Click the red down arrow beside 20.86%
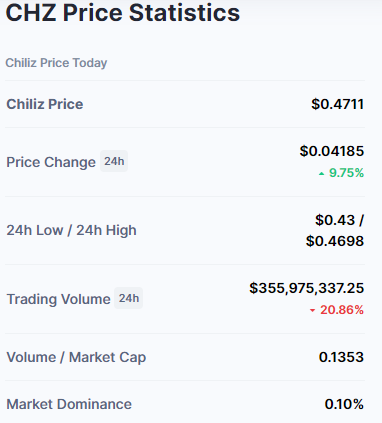The width and height of the screenshot is (382, 423). pos(312,311)
